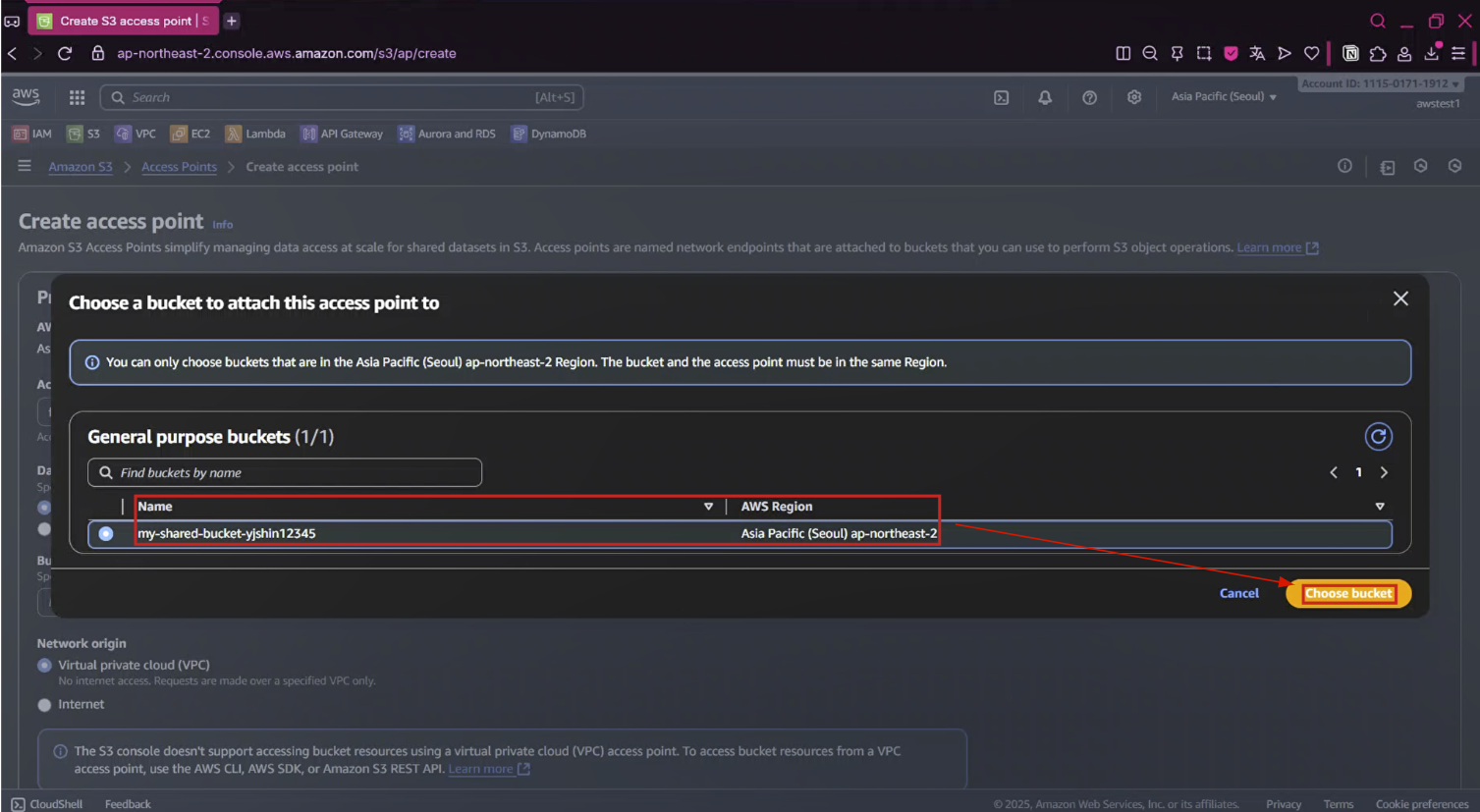Screen dimensions: 1480x812
Task: Click the Asia Pacific (Seoul) ap-northeast-2 cell
Action: (839, 533)
